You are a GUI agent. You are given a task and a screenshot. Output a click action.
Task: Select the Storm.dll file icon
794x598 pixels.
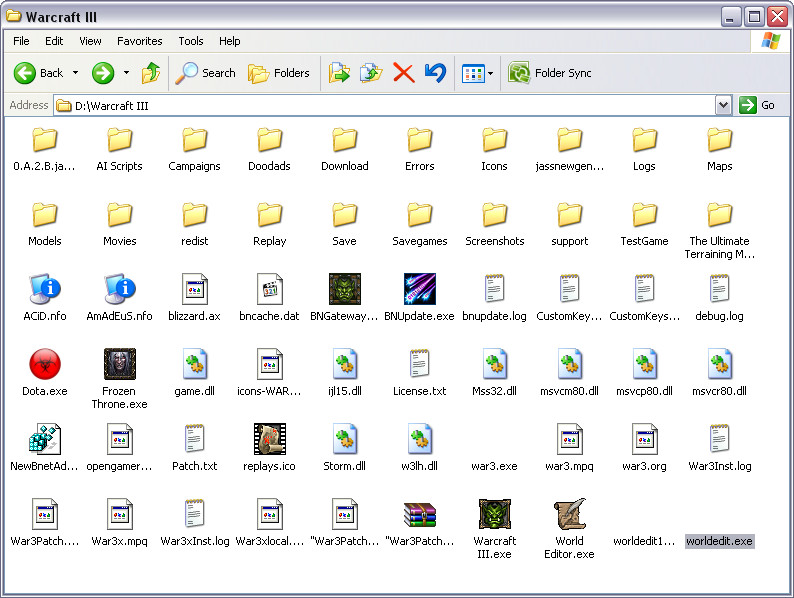coord(344,438)
